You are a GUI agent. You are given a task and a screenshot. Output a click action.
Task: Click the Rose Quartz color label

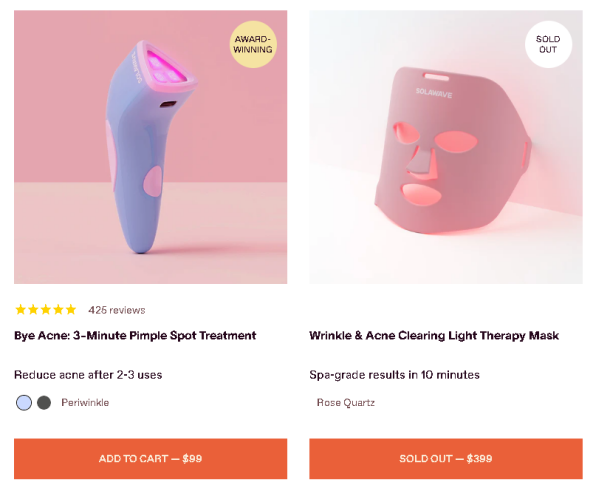point(346,402)
